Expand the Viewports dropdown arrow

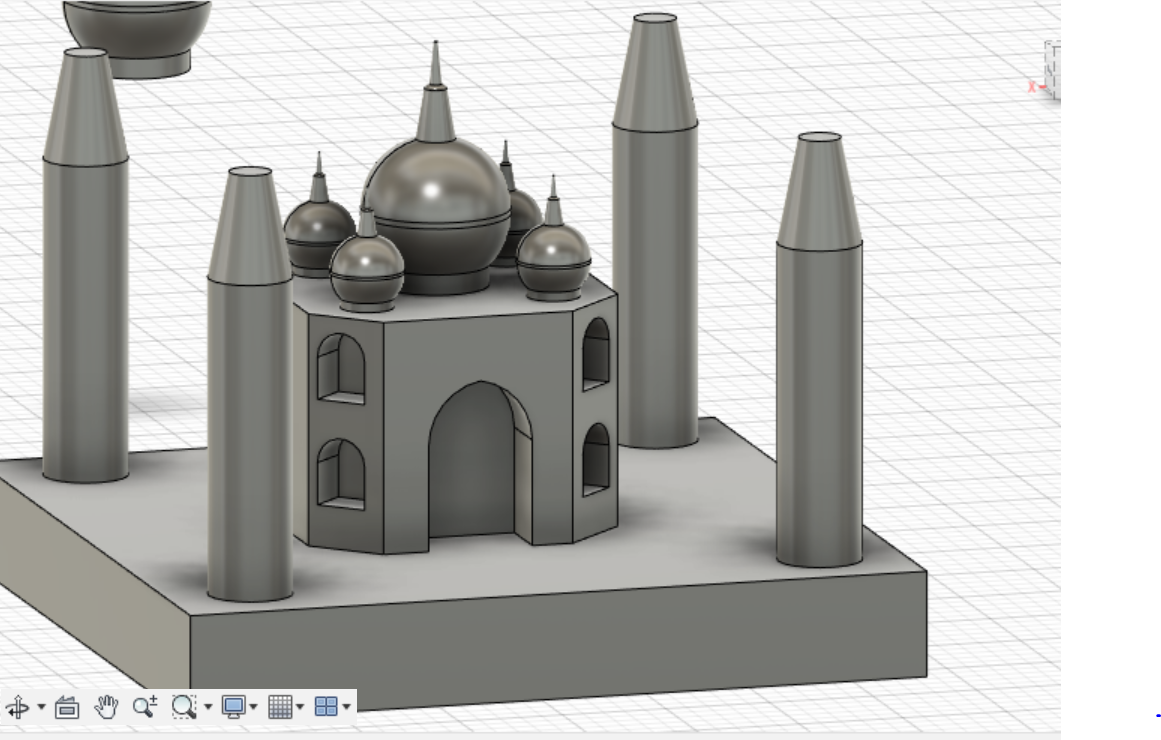point(347,707)
